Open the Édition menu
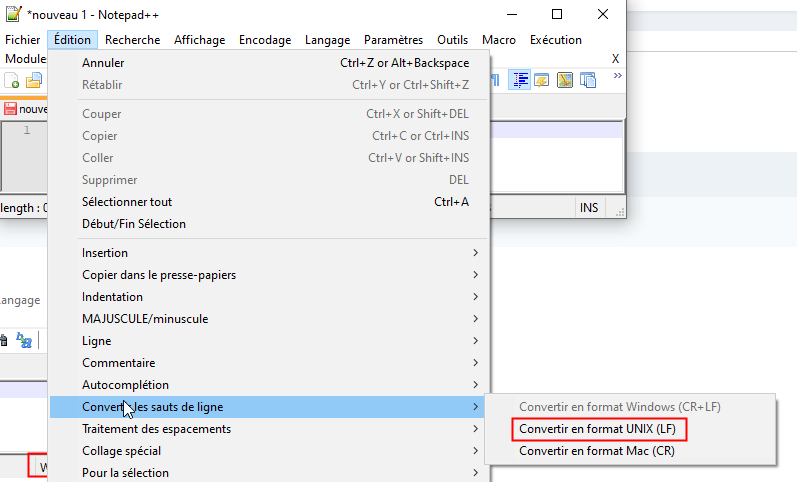Screen dimensions: 797x482 coord(72,40)
